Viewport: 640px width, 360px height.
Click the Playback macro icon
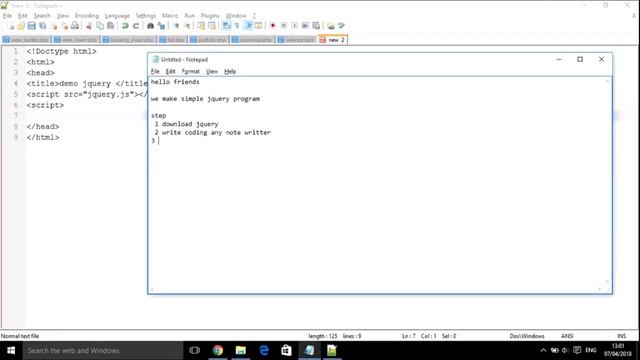[294, 26]
